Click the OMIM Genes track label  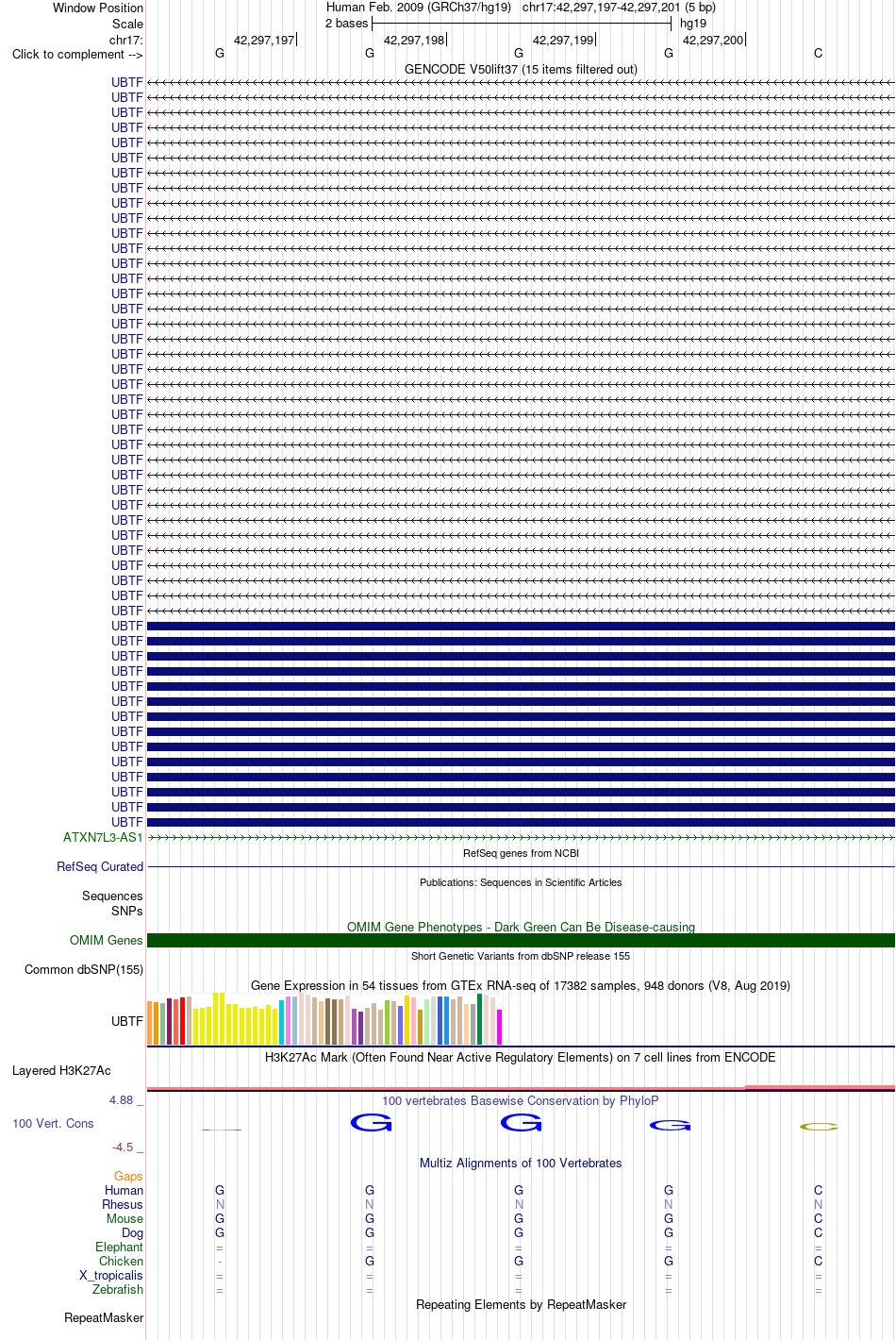[x=107, y=940]
